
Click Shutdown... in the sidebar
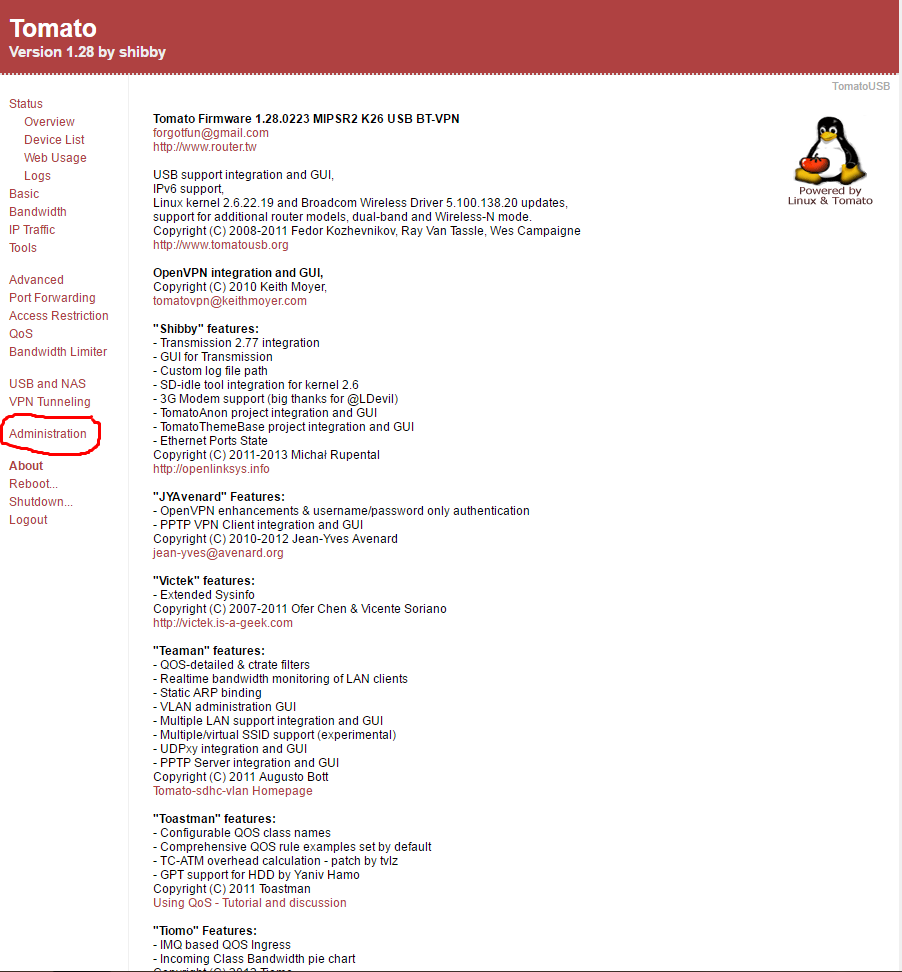tap(40, 501)
